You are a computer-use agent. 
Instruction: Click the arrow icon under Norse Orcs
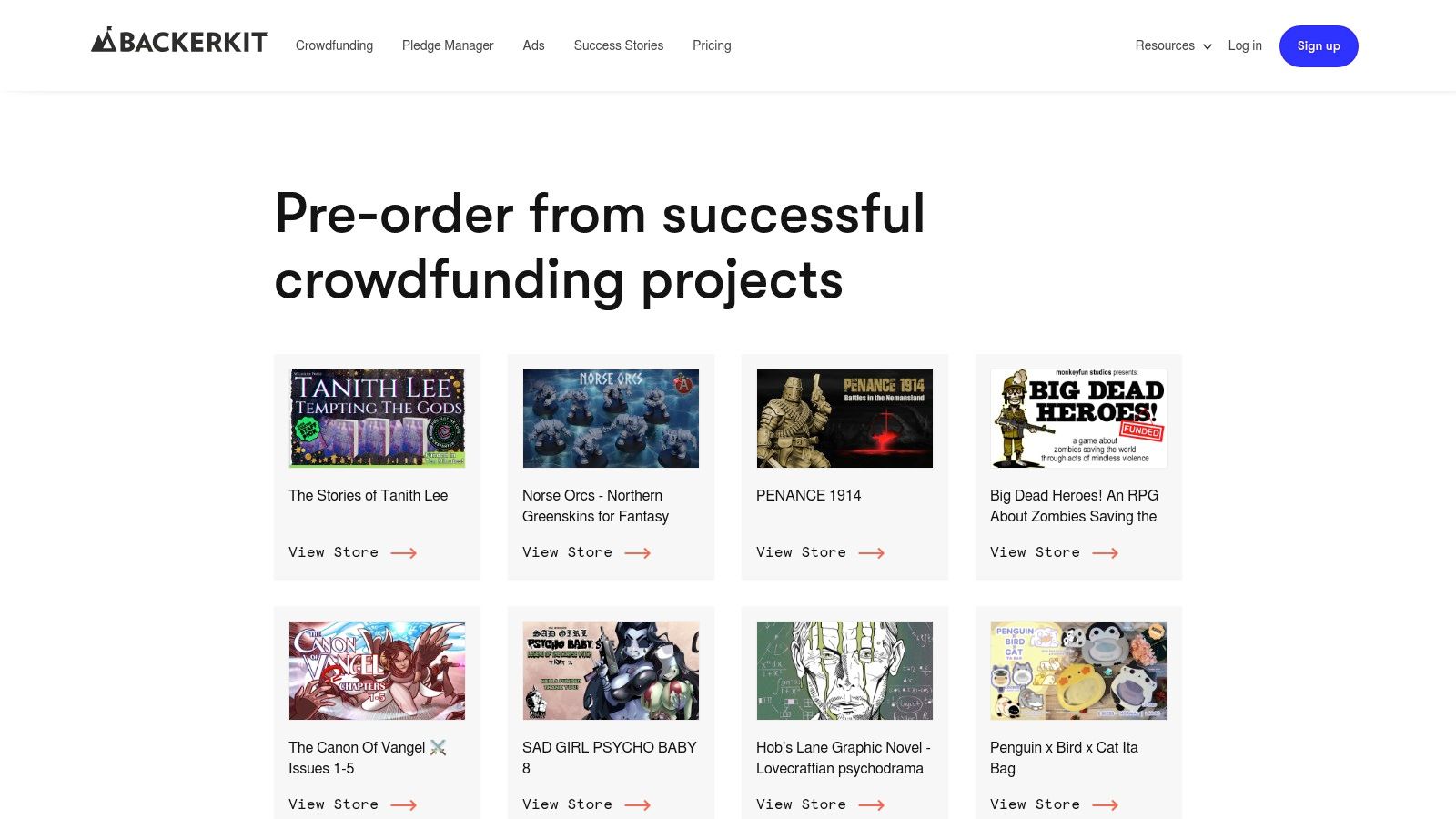(638, 552)
